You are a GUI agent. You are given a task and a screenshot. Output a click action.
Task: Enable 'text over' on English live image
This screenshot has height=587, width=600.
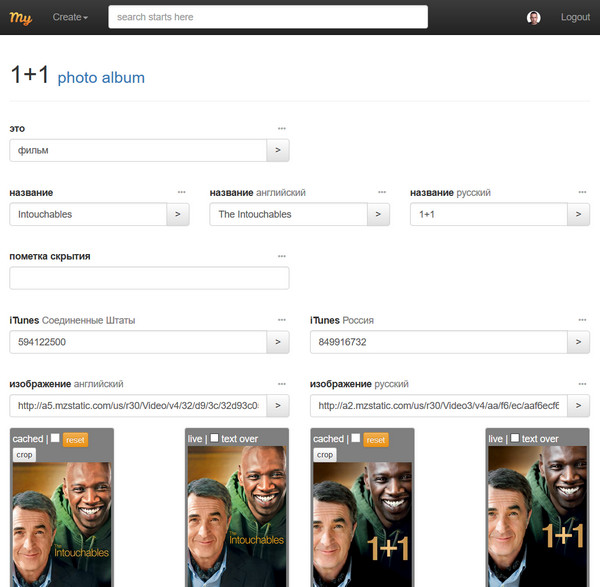(214, 439)
